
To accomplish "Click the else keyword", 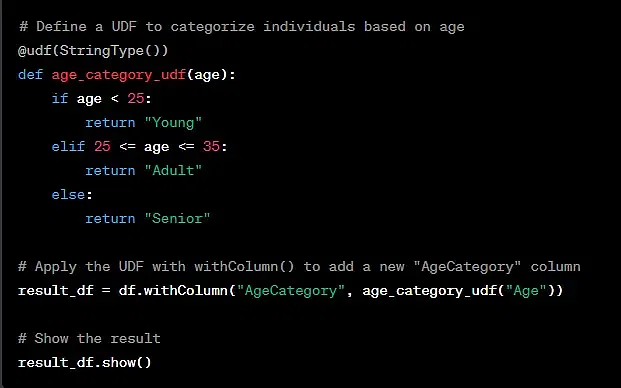I will [x=68, y=194].
